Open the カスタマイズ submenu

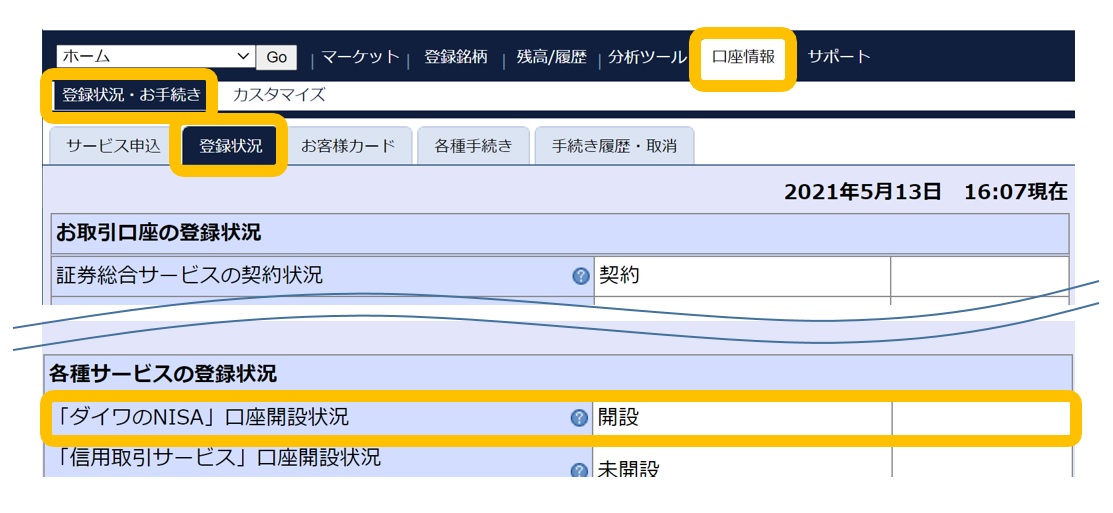(279, 95)
